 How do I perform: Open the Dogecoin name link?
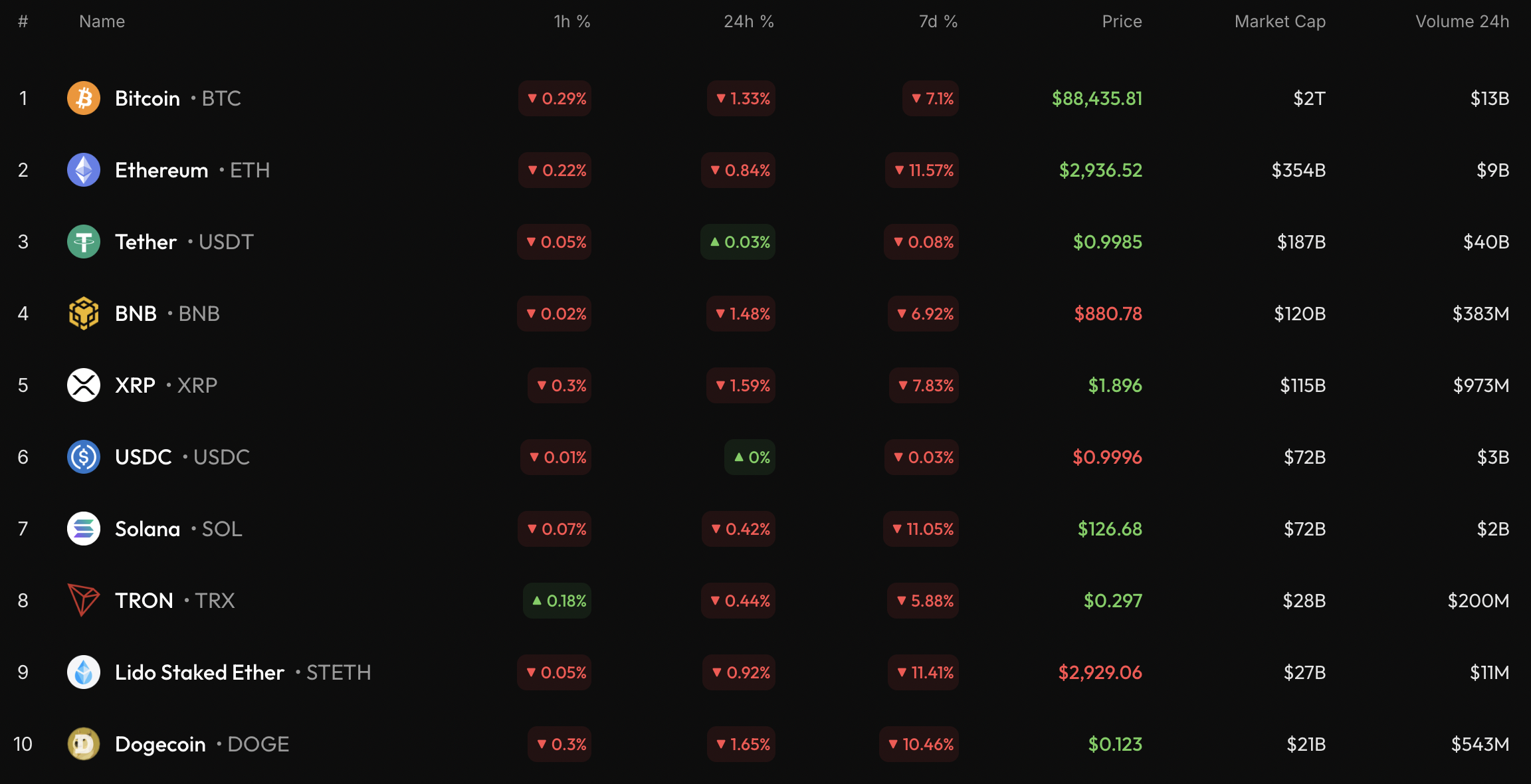[x=160, y=744]
